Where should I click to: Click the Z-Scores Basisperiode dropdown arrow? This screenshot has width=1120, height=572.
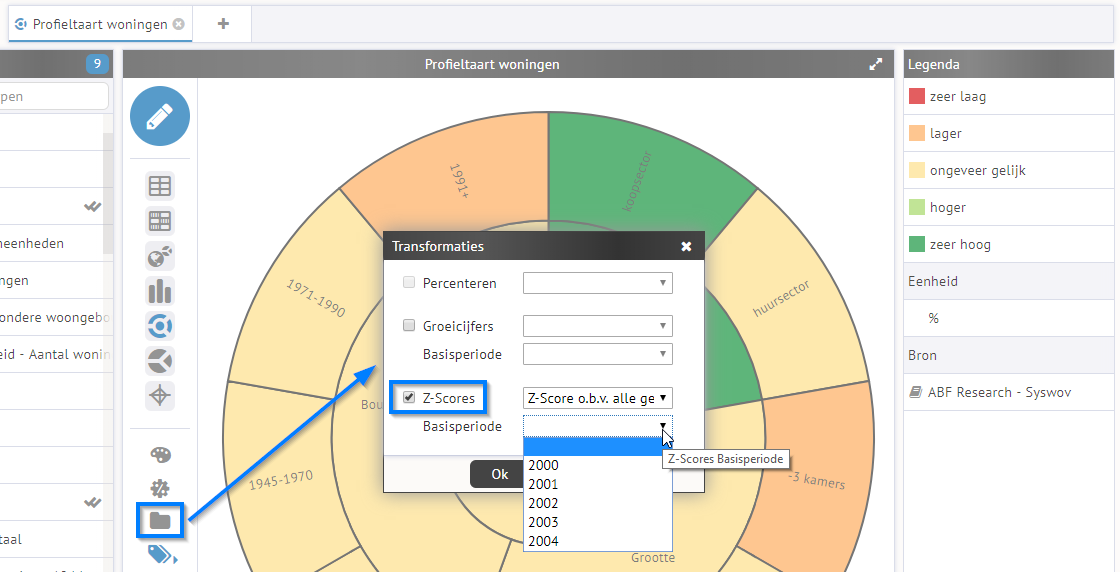(663, 426)
